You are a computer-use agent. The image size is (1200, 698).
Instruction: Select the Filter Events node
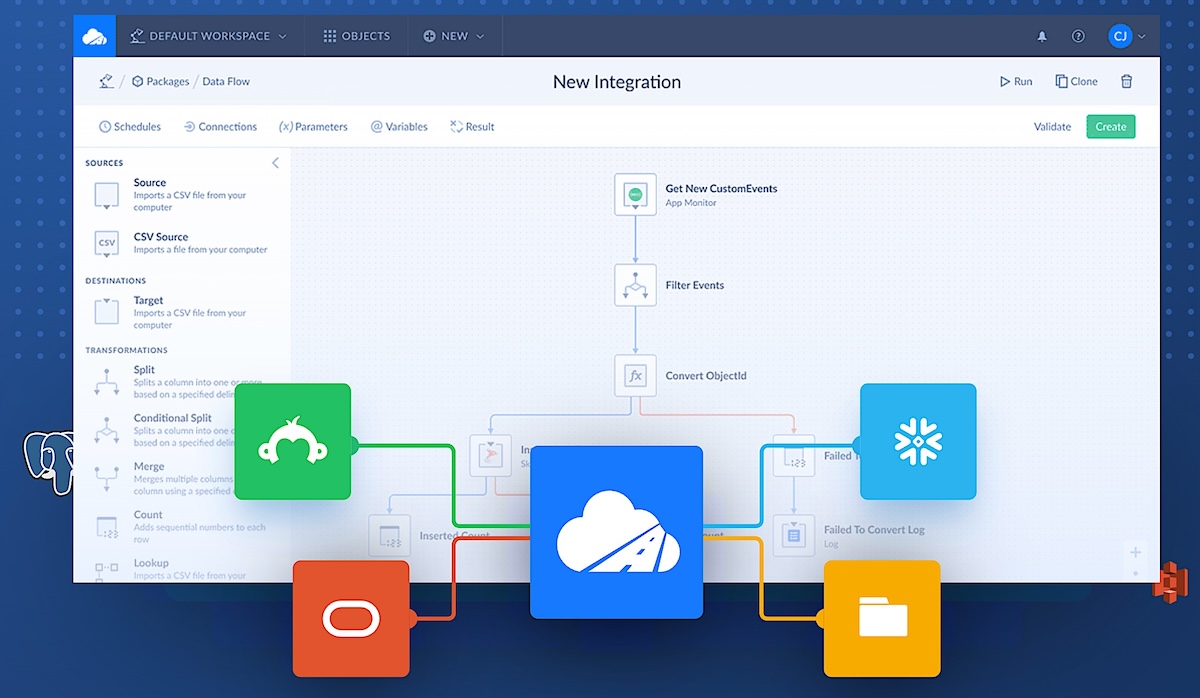(635, 285)
